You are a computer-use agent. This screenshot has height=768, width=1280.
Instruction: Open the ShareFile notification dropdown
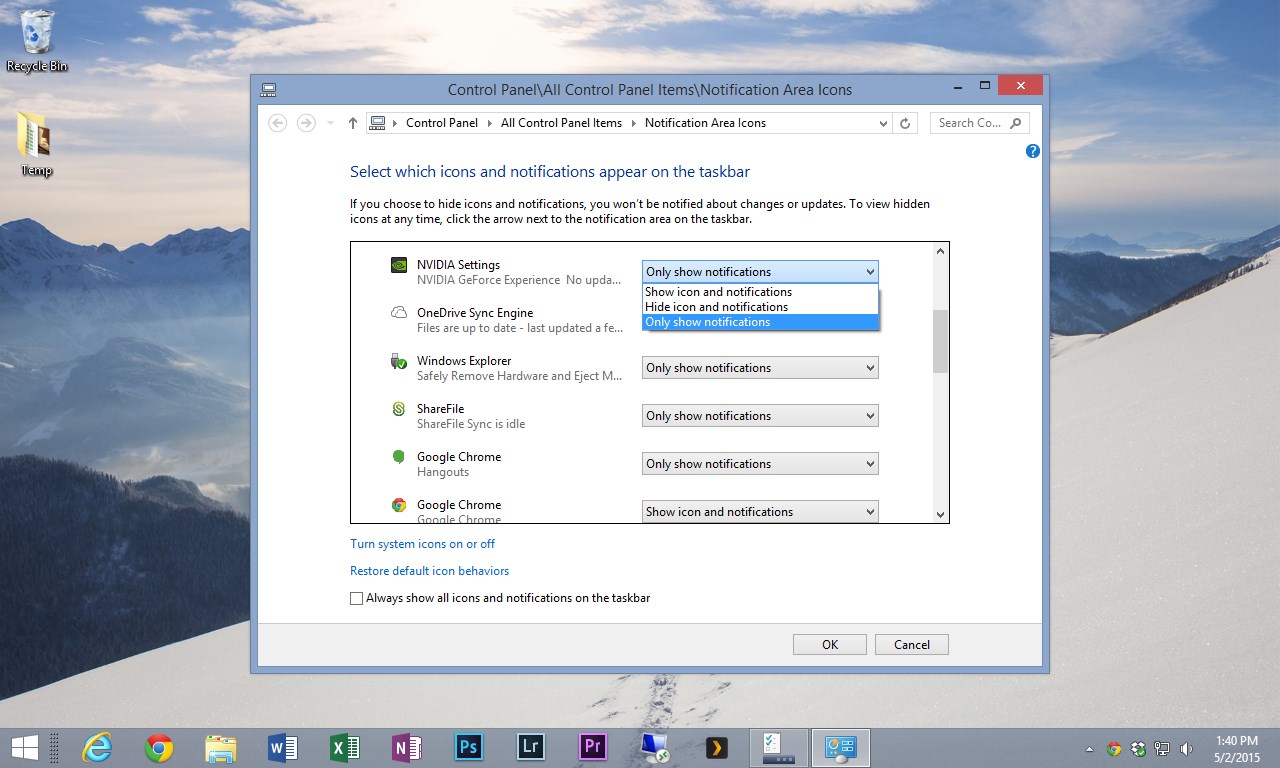759,415
